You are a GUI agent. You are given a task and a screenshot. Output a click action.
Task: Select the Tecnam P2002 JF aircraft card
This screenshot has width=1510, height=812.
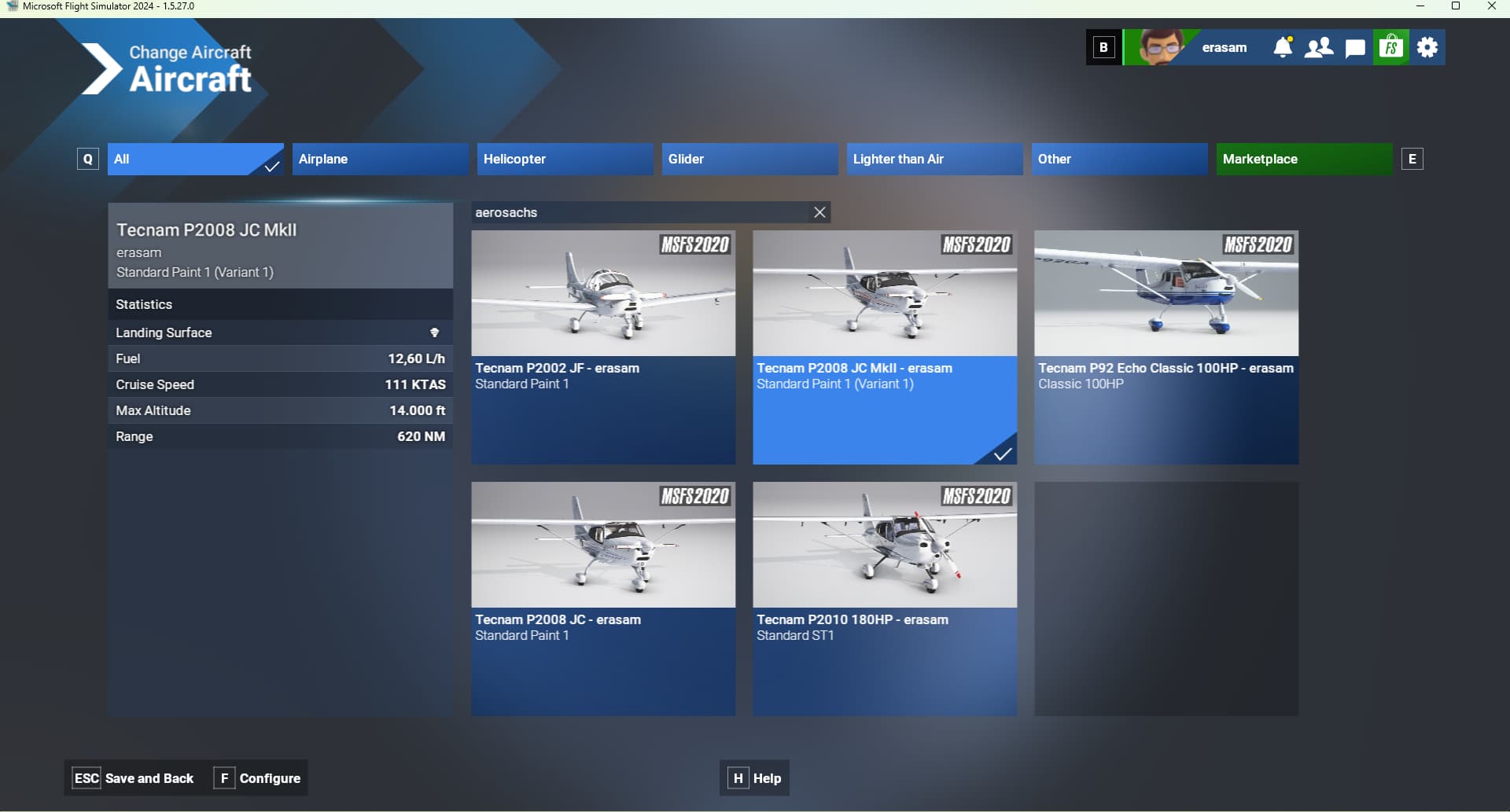pos(603,347)
